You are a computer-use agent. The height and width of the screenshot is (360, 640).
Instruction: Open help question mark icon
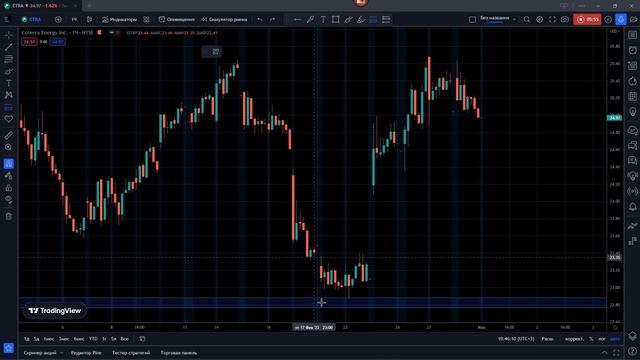[x=633, y=351]
